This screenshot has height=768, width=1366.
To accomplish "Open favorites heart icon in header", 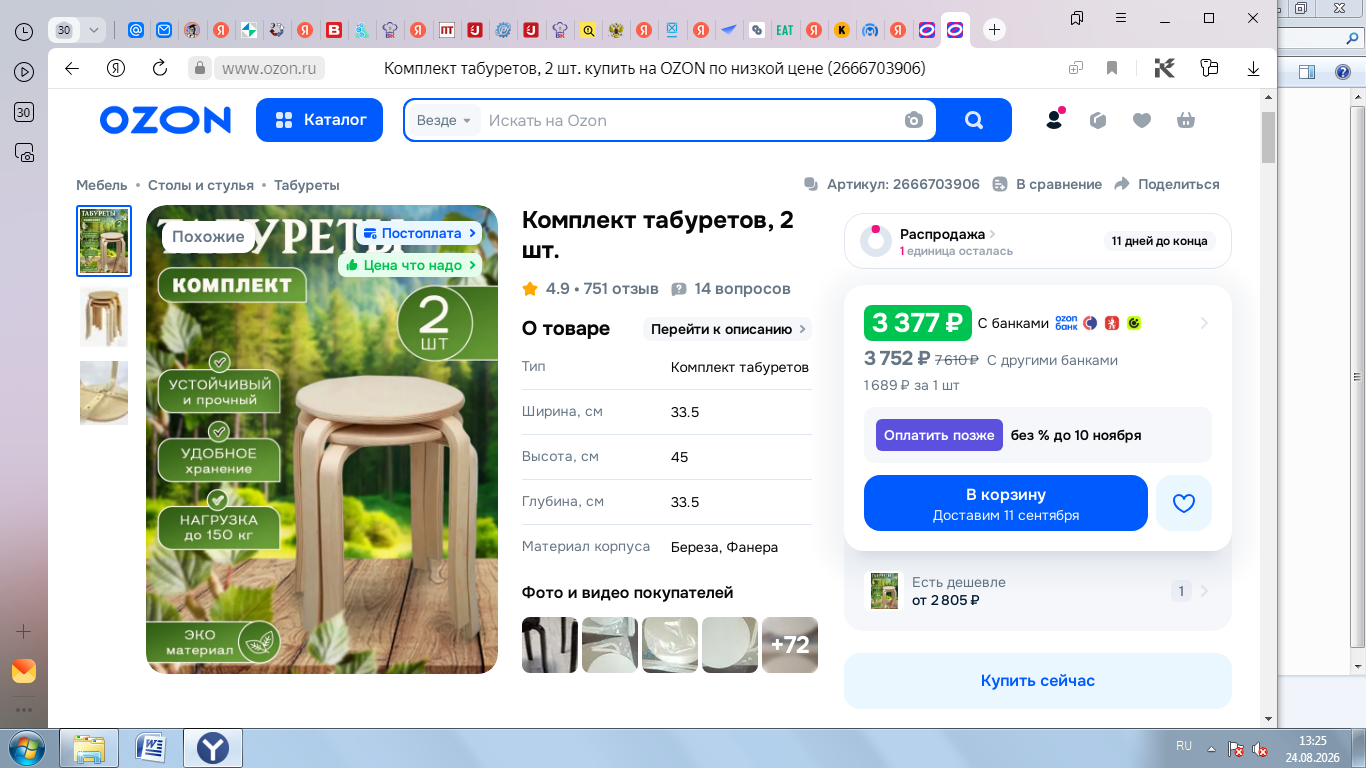I will [1142, 120].
